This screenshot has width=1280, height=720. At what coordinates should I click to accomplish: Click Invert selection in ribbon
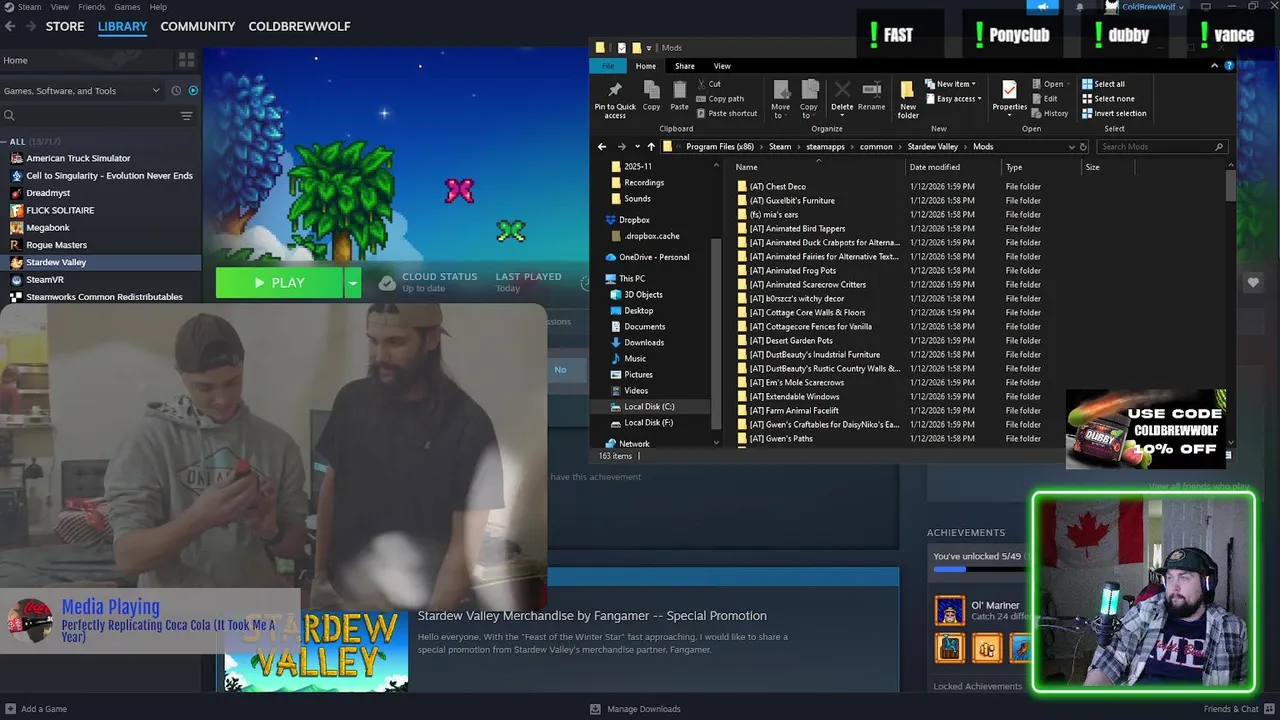1114,113
